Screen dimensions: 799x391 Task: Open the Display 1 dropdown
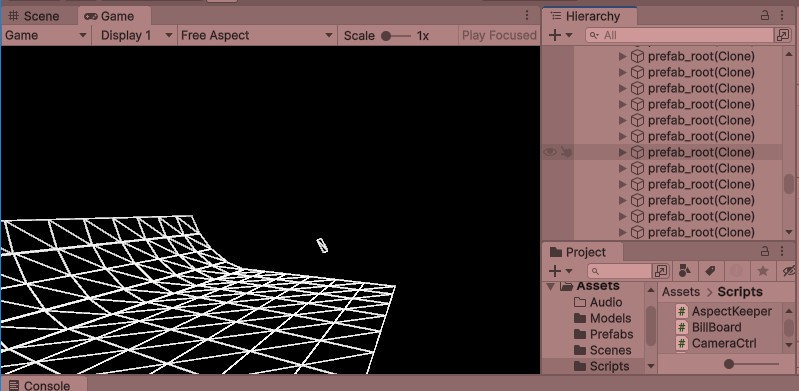point(136,35)
